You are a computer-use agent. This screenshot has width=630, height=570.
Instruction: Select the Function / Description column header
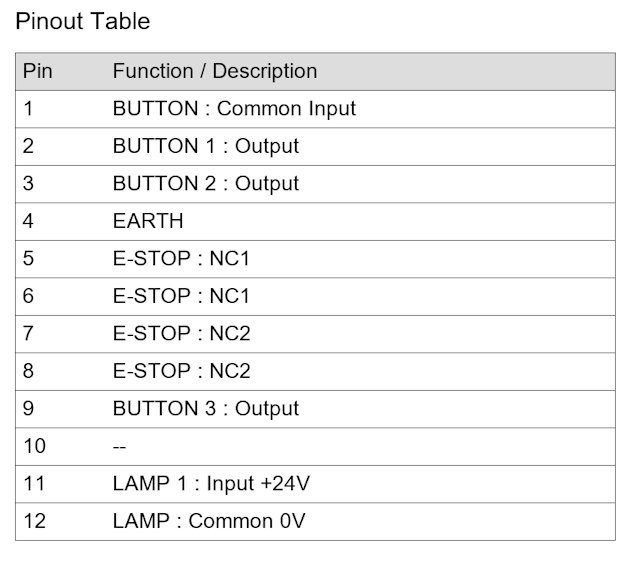[215, 72]
